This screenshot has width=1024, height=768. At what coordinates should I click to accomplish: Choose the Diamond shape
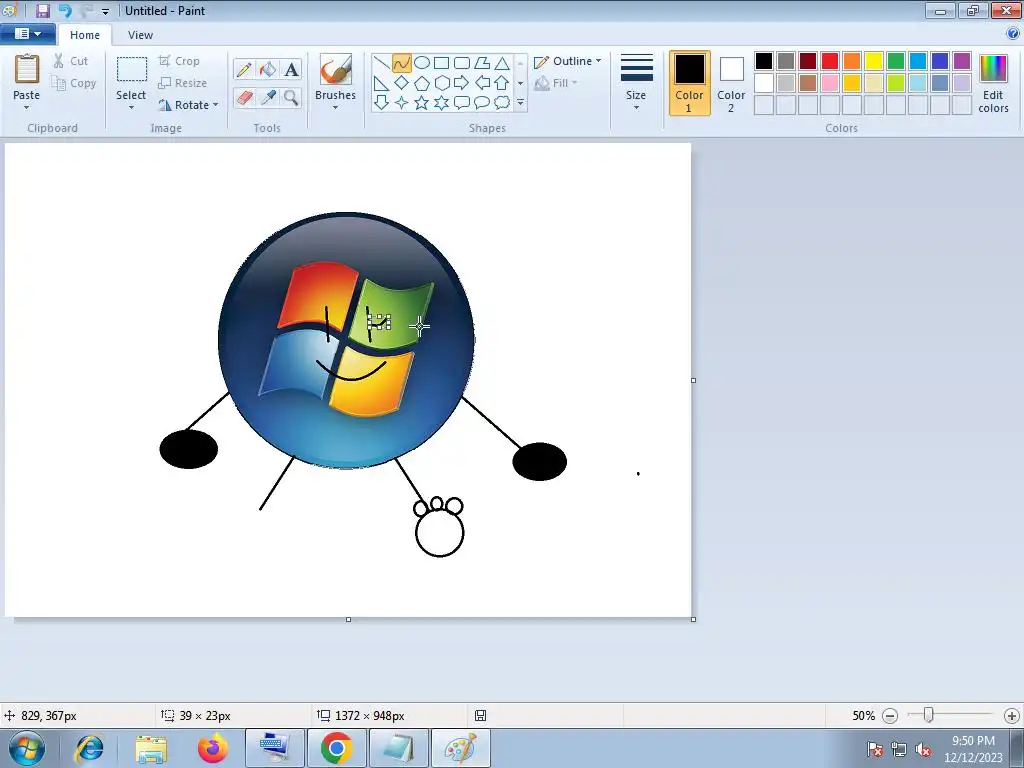point(402,83)
